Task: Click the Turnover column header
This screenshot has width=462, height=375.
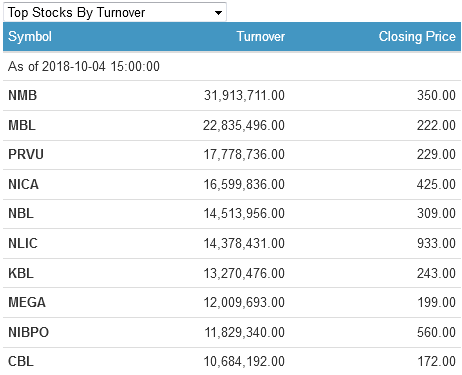Action: 261,36
